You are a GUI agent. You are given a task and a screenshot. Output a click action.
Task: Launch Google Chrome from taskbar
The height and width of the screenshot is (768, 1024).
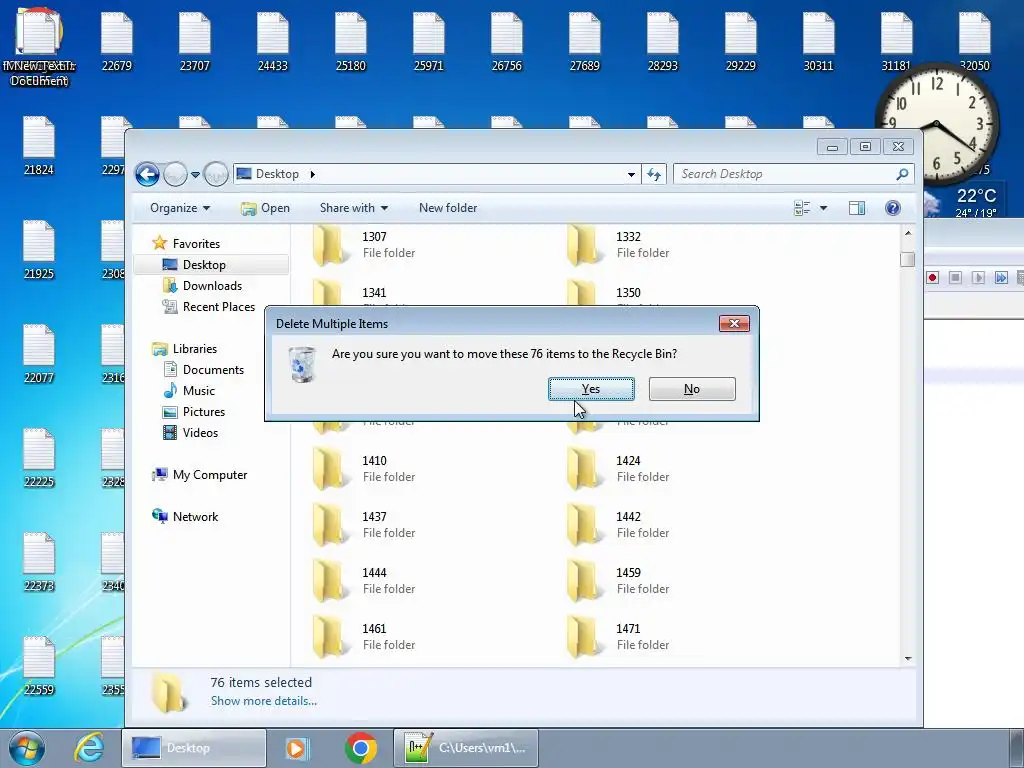click(x=361, y=748)
